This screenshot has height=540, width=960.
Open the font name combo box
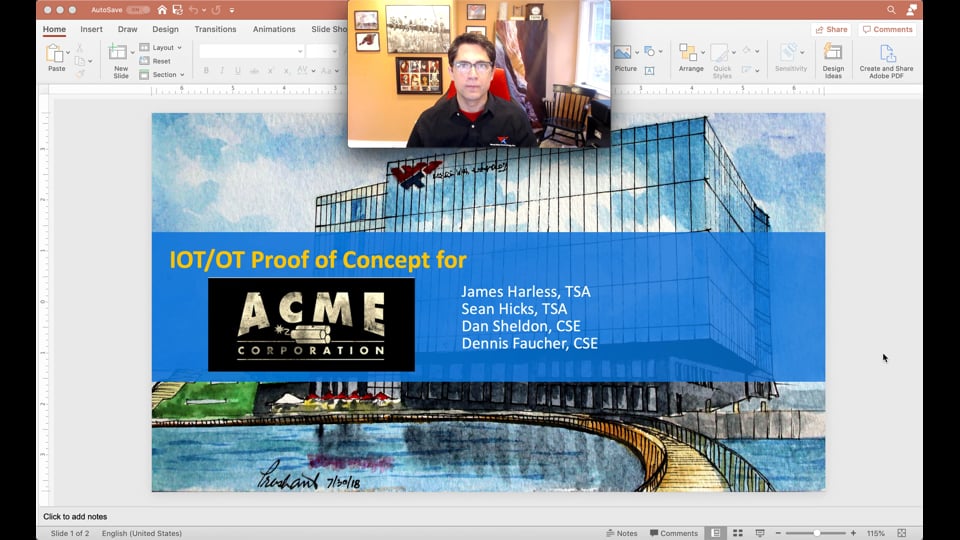click(x=251, y=51)
